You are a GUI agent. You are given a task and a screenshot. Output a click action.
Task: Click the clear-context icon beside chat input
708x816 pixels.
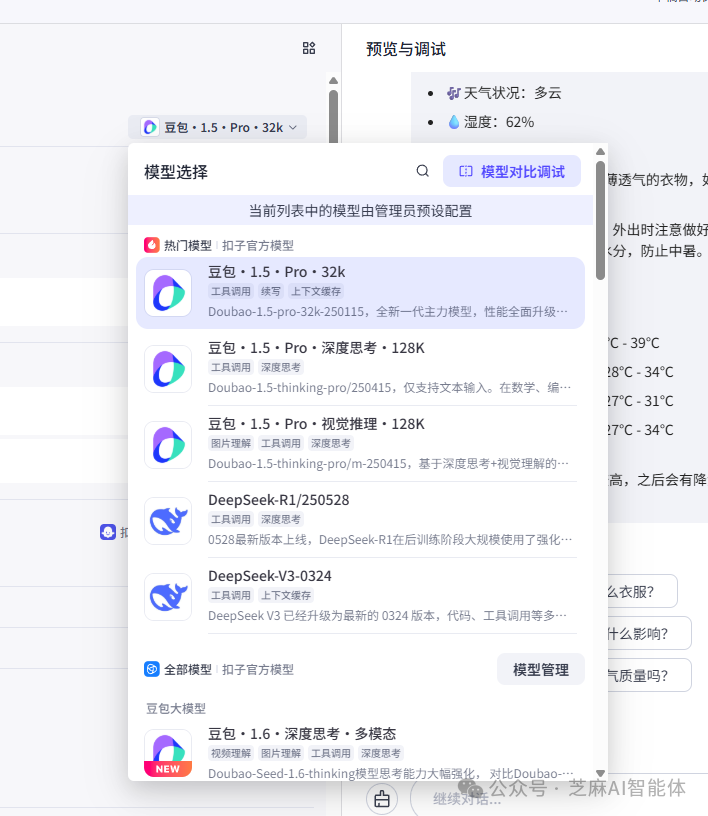pyautogui.click(x=382, y=798)
